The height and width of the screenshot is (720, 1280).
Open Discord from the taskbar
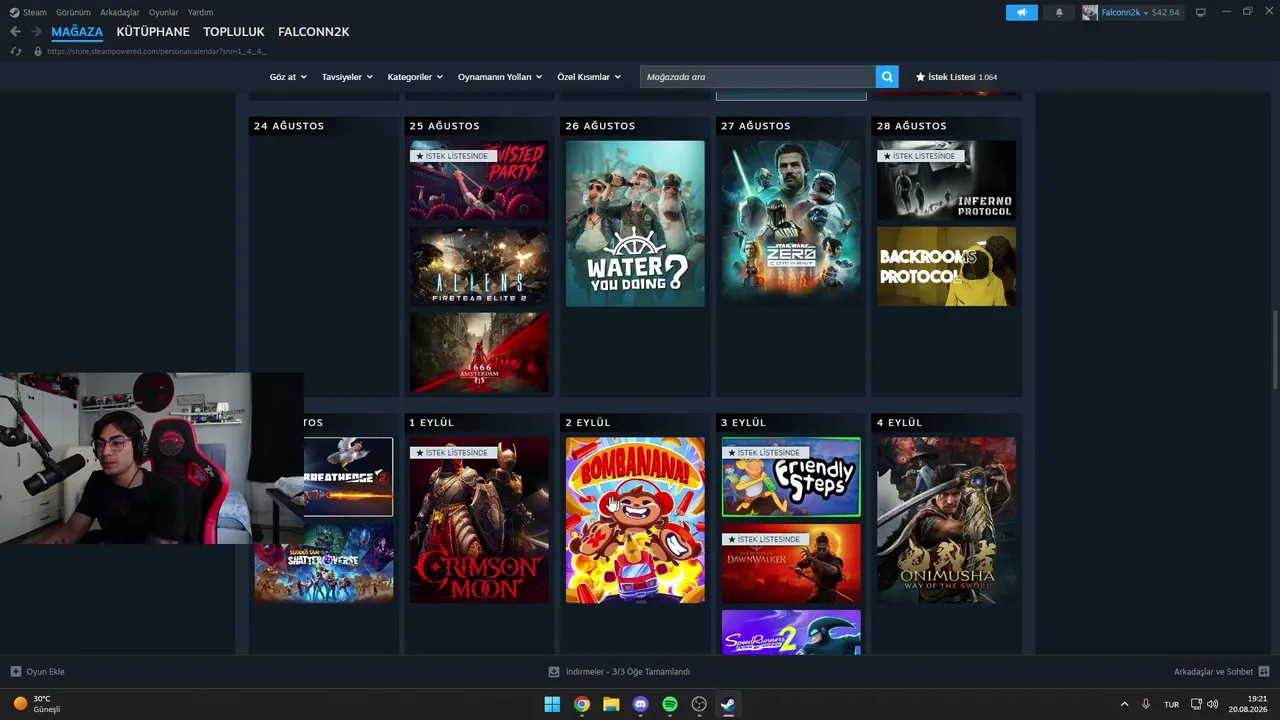[640, 704]
